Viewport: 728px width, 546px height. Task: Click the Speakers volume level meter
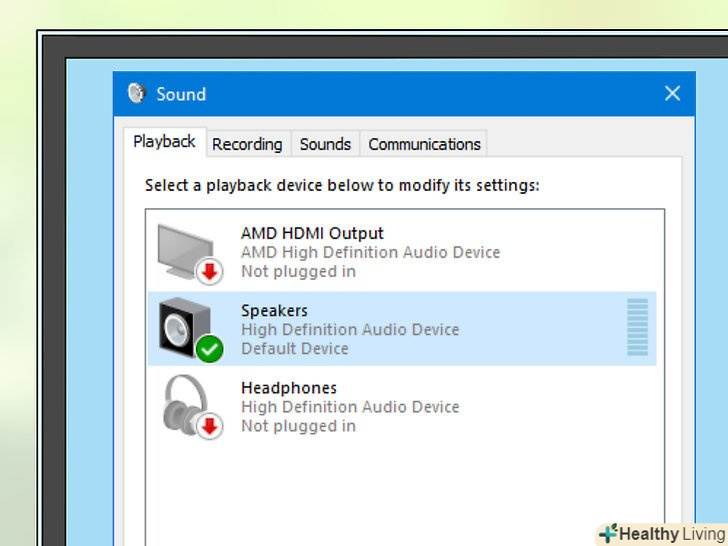click(x=637, y=327)
